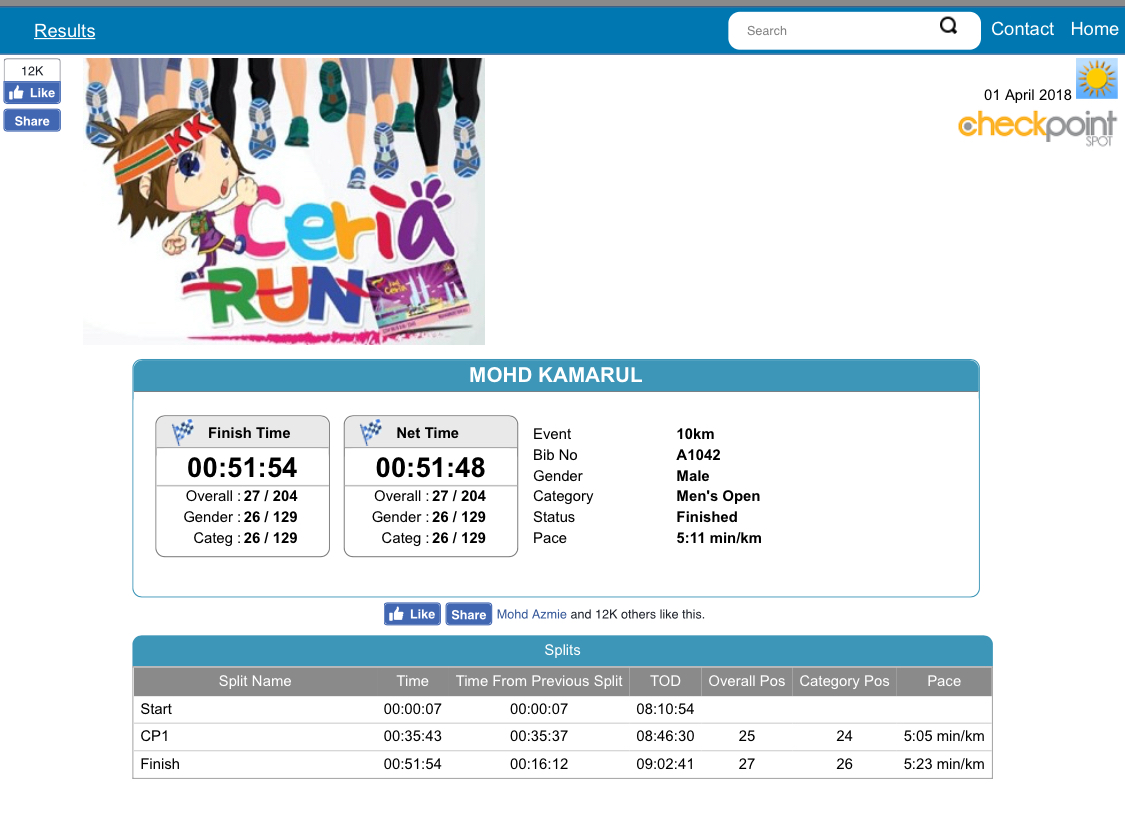The height and width of the screenshot is (826, 1125).
Task: Click the Like button below the result card
Action: click(x=412, y=614)
